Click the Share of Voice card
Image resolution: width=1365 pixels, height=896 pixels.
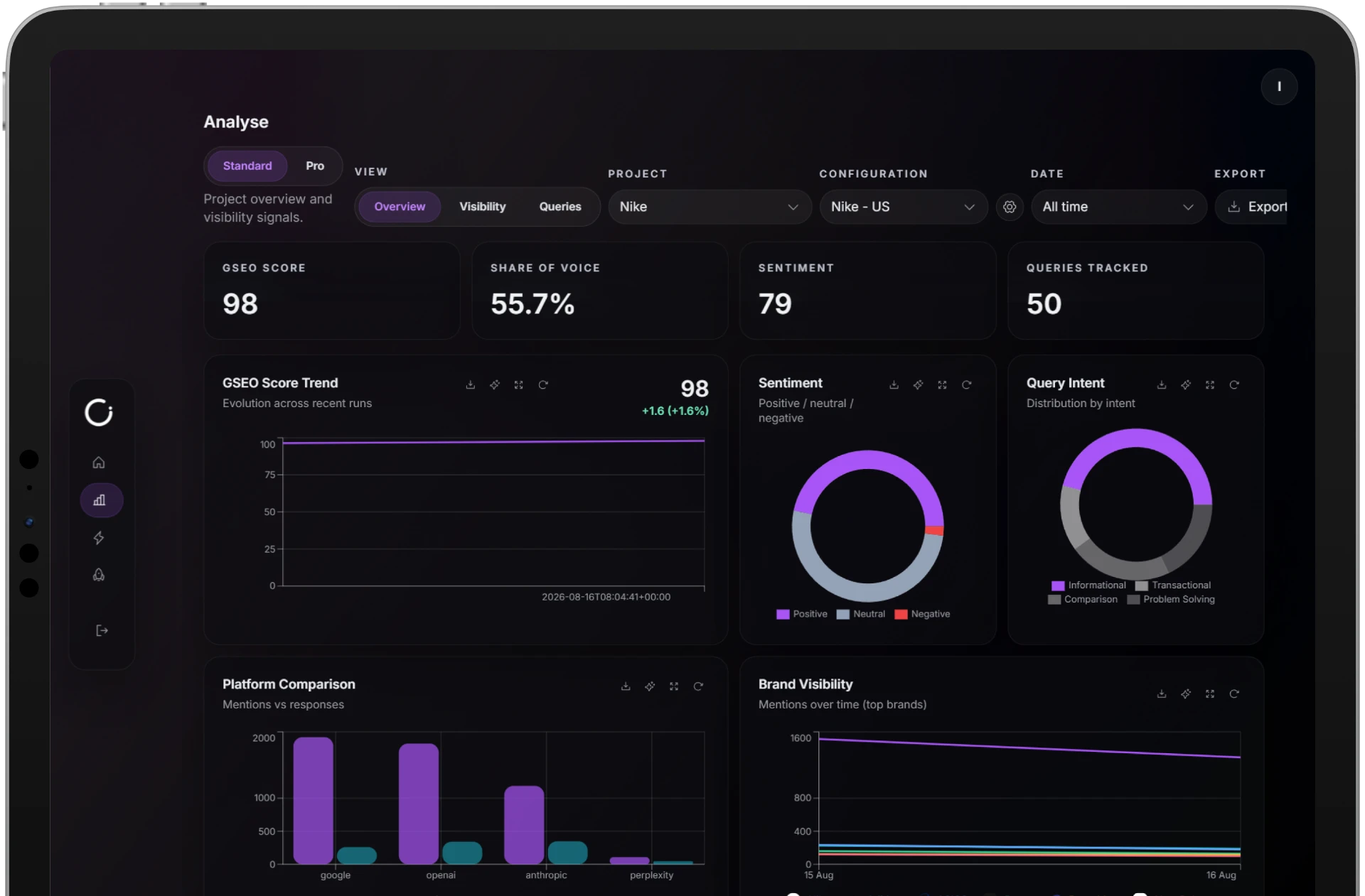point(600,291)
